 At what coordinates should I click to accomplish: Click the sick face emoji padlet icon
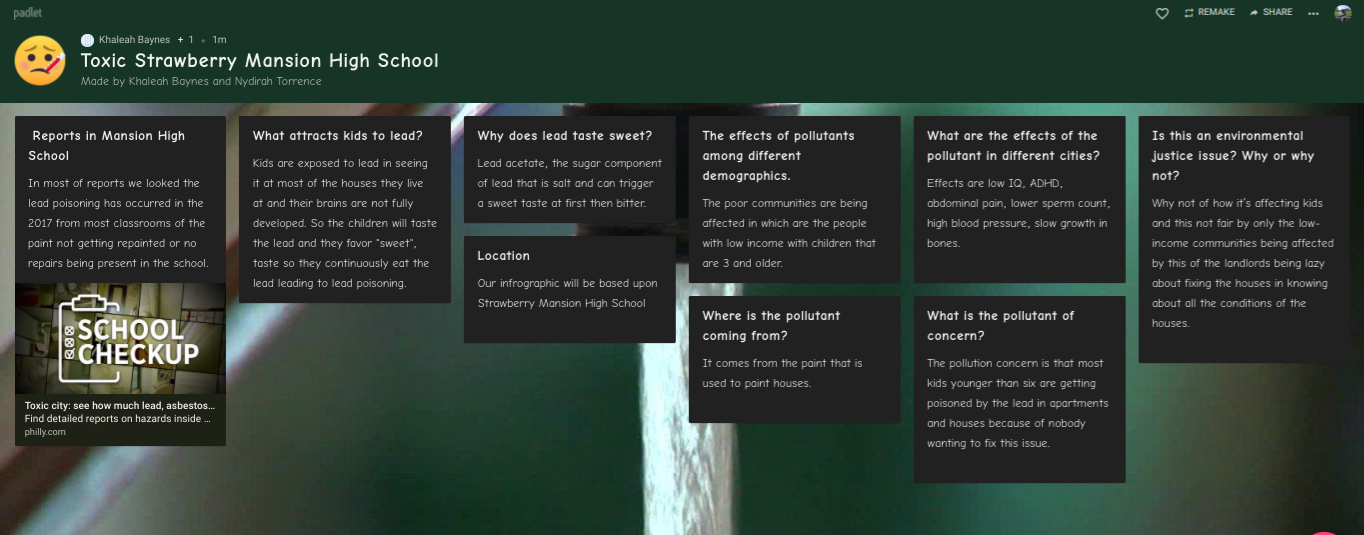[x=40, y=60]
